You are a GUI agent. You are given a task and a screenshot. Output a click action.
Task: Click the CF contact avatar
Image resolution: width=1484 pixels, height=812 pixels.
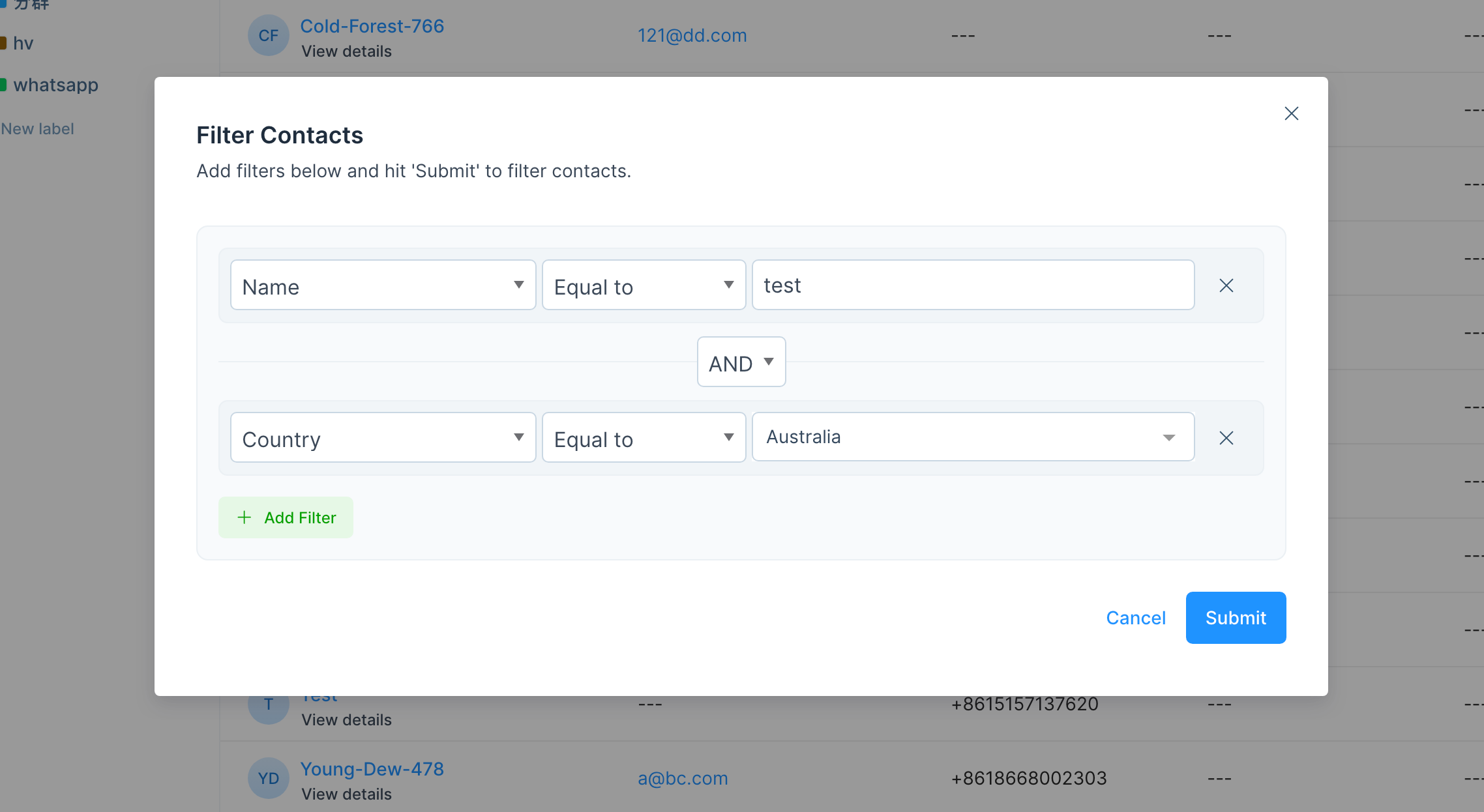click(268, 35)
